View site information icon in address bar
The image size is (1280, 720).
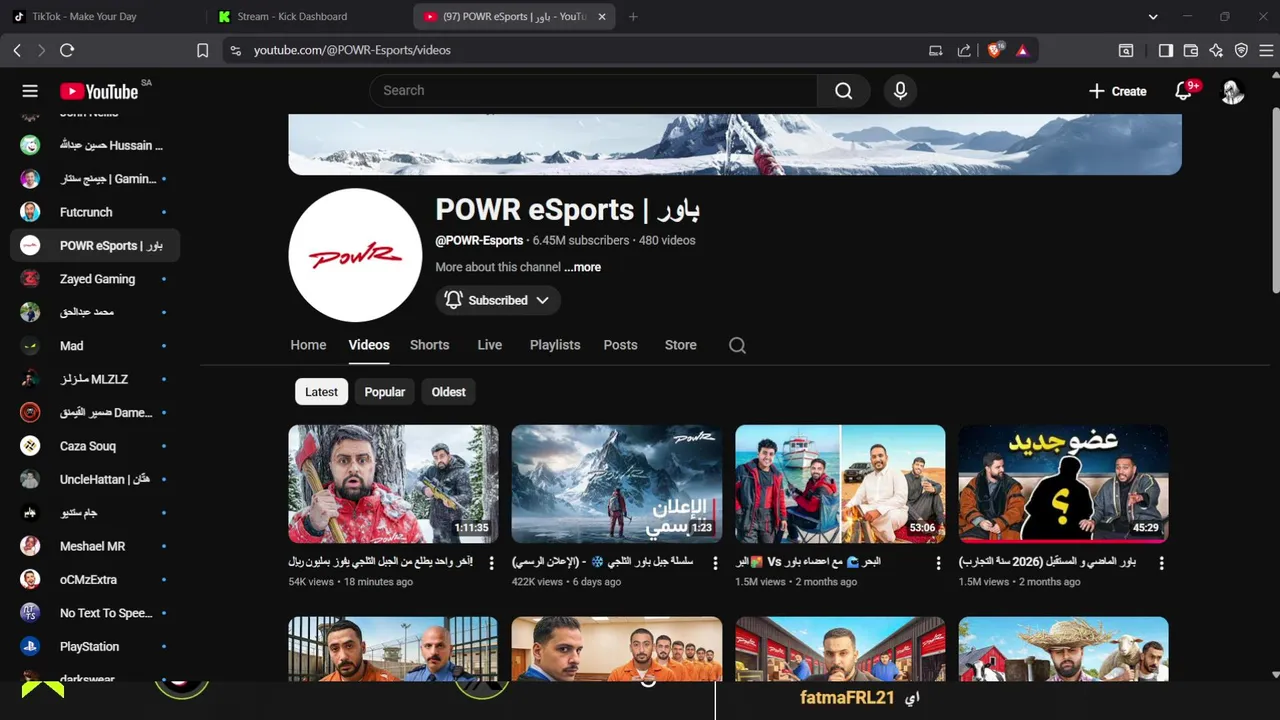point(235,50)
